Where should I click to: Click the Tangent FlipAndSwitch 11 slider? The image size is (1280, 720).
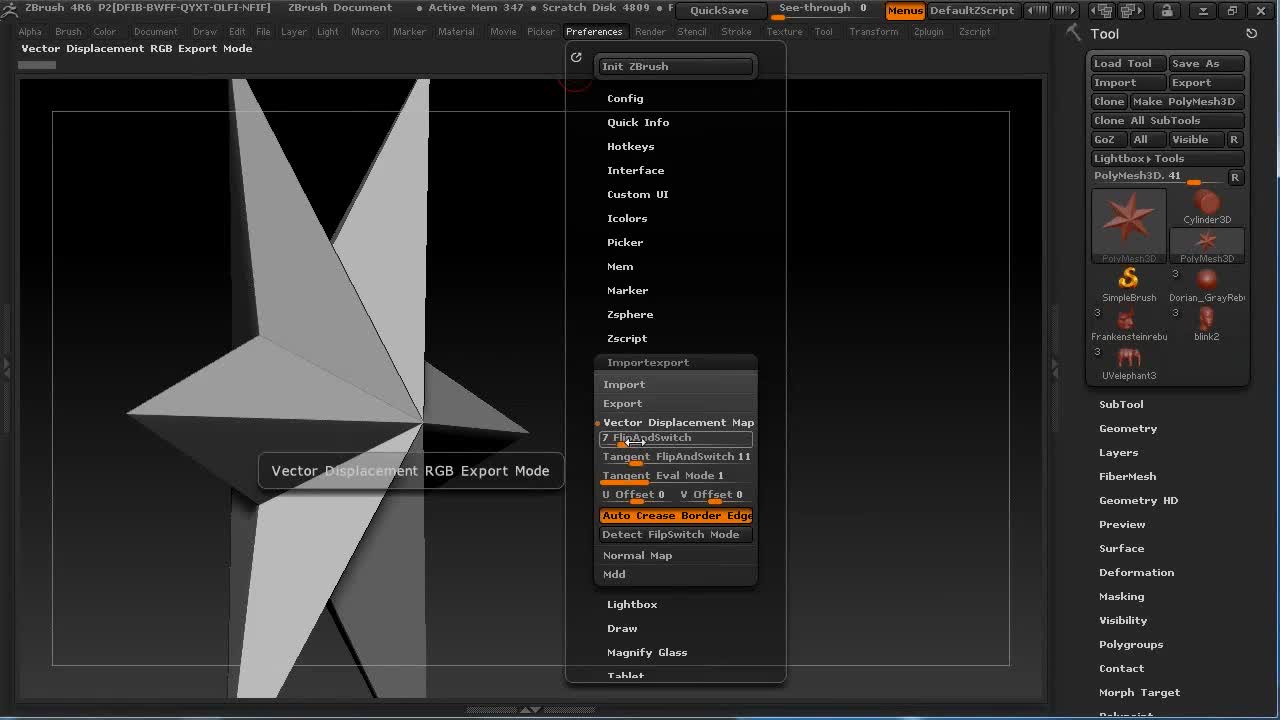click(x=676, y=457)
